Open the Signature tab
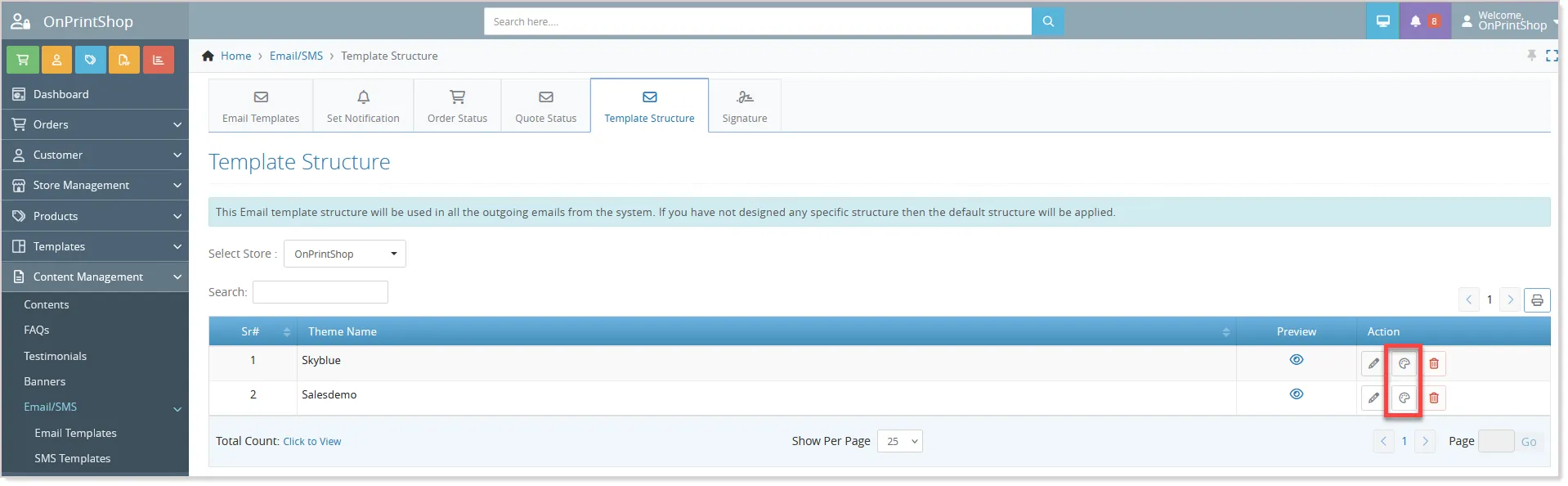1568x486 pixels. pyautogui.click(x=745, y=106)
